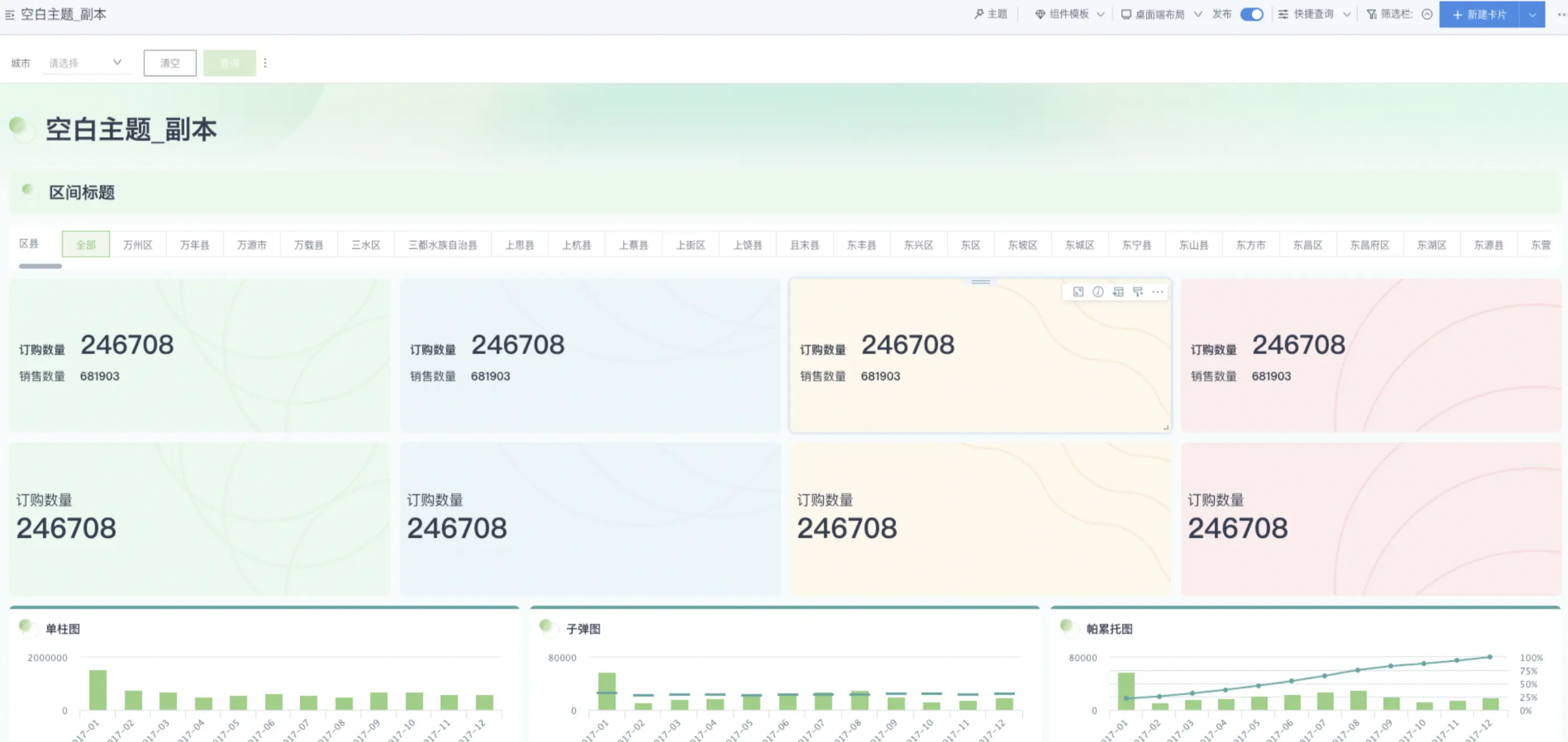1568x742 pixels.
Task: Select the 东湖区 district tab
Action: 1431,244
